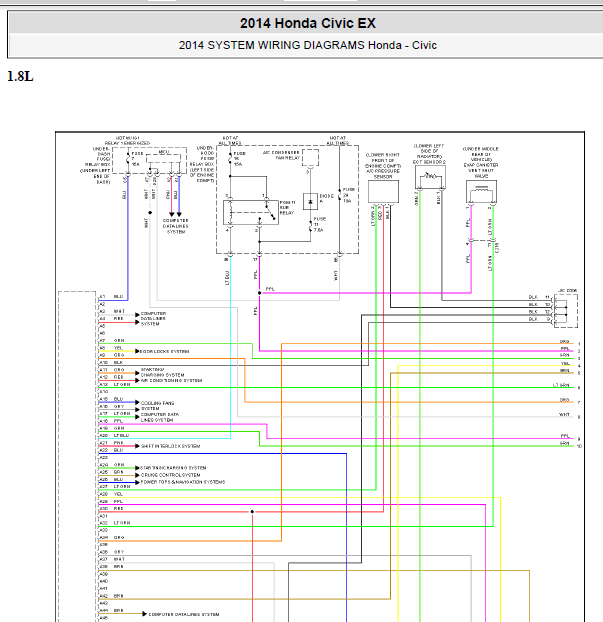Click the junction connector box at right
The width and height of the screenshot is (603, 622).
566,311
